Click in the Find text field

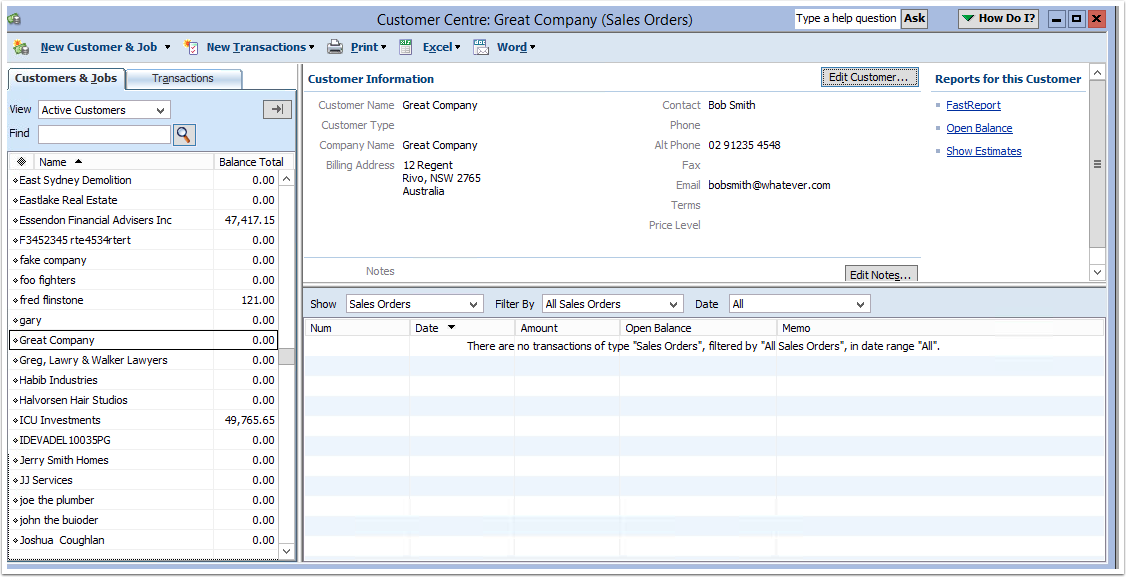coord(104,134)
